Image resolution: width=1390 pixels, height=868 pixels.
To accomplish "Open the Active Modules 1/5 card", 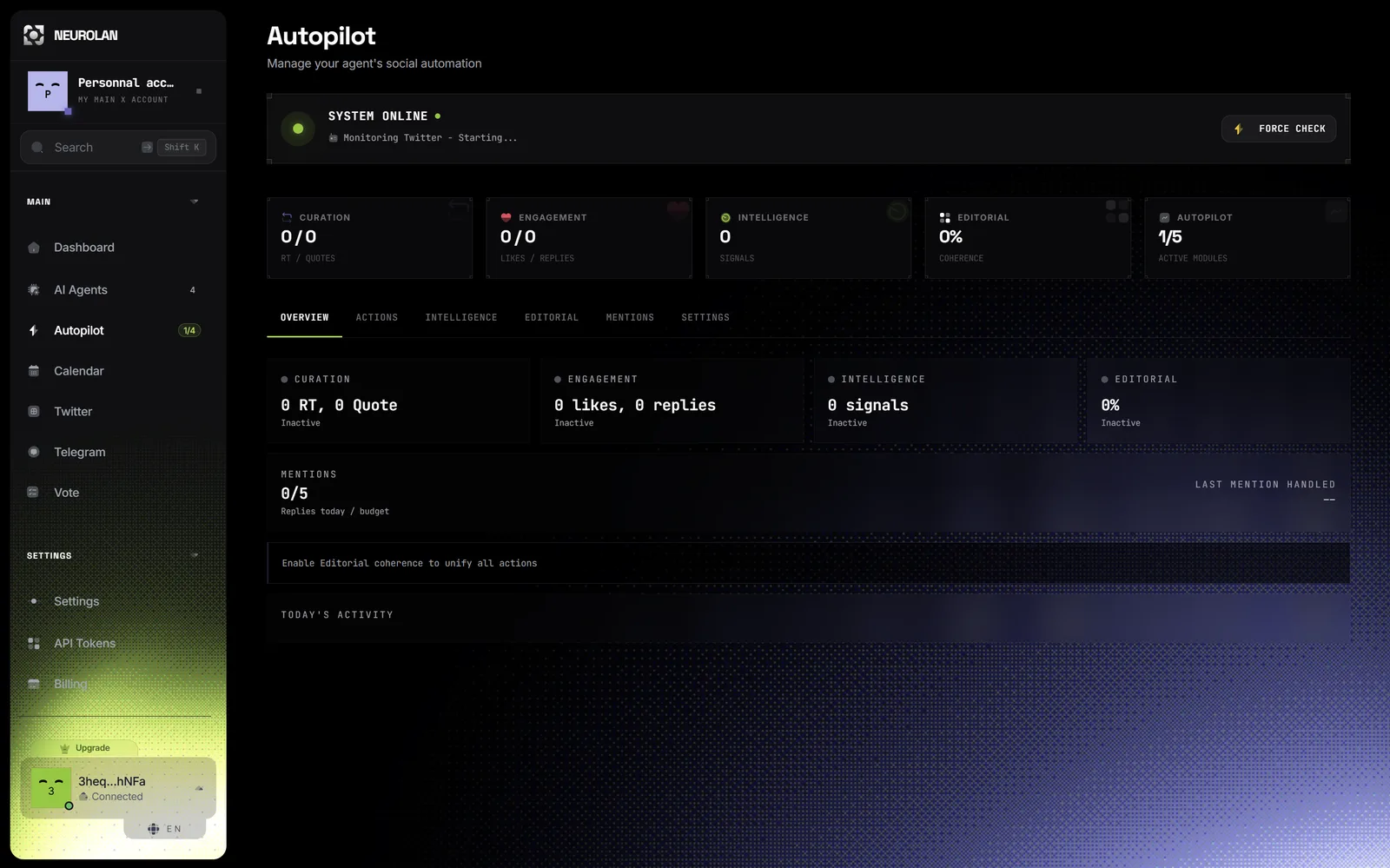I will pos(1248,238).
